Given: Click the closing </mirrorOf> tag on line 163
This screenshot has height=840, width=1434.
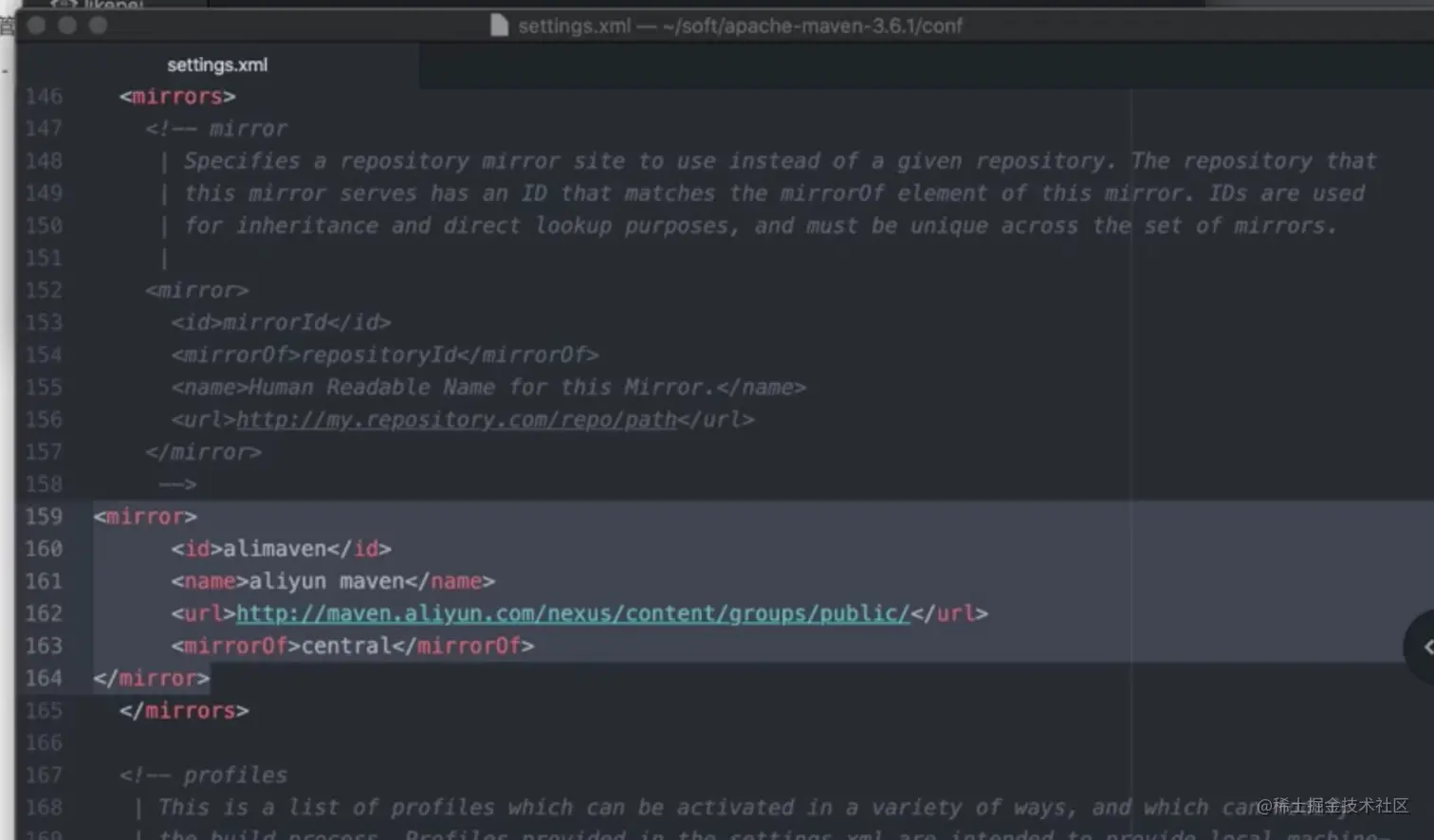Looking at the screenshot, I should 463,646.
